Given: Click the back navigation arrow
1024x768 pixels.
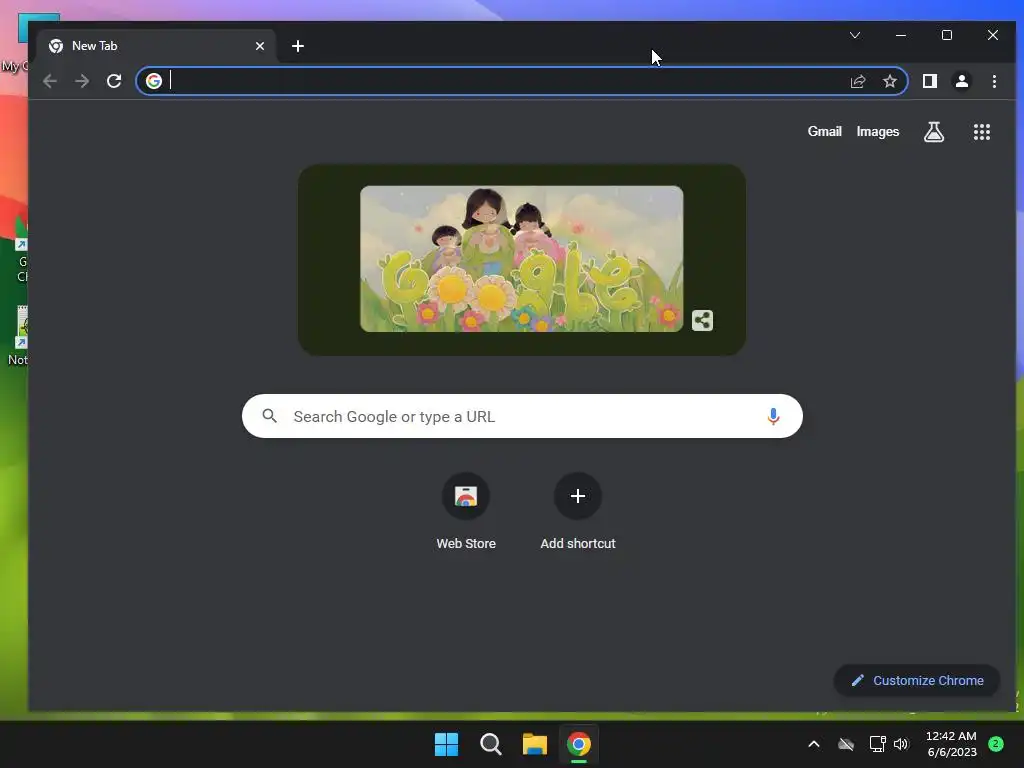Looking at the screenshot, I should coord(50,81).
